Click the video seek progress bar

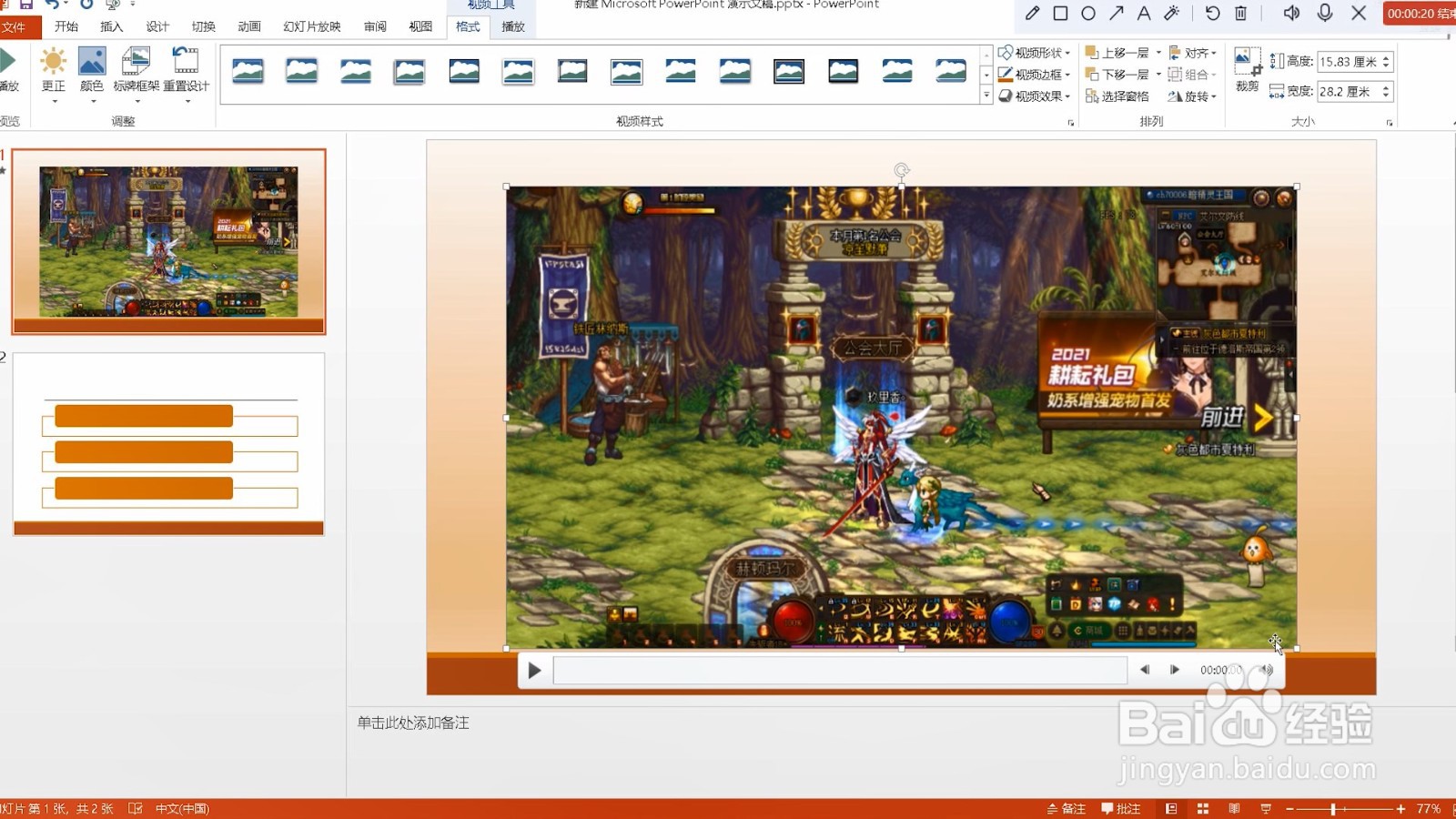(840, 671)
